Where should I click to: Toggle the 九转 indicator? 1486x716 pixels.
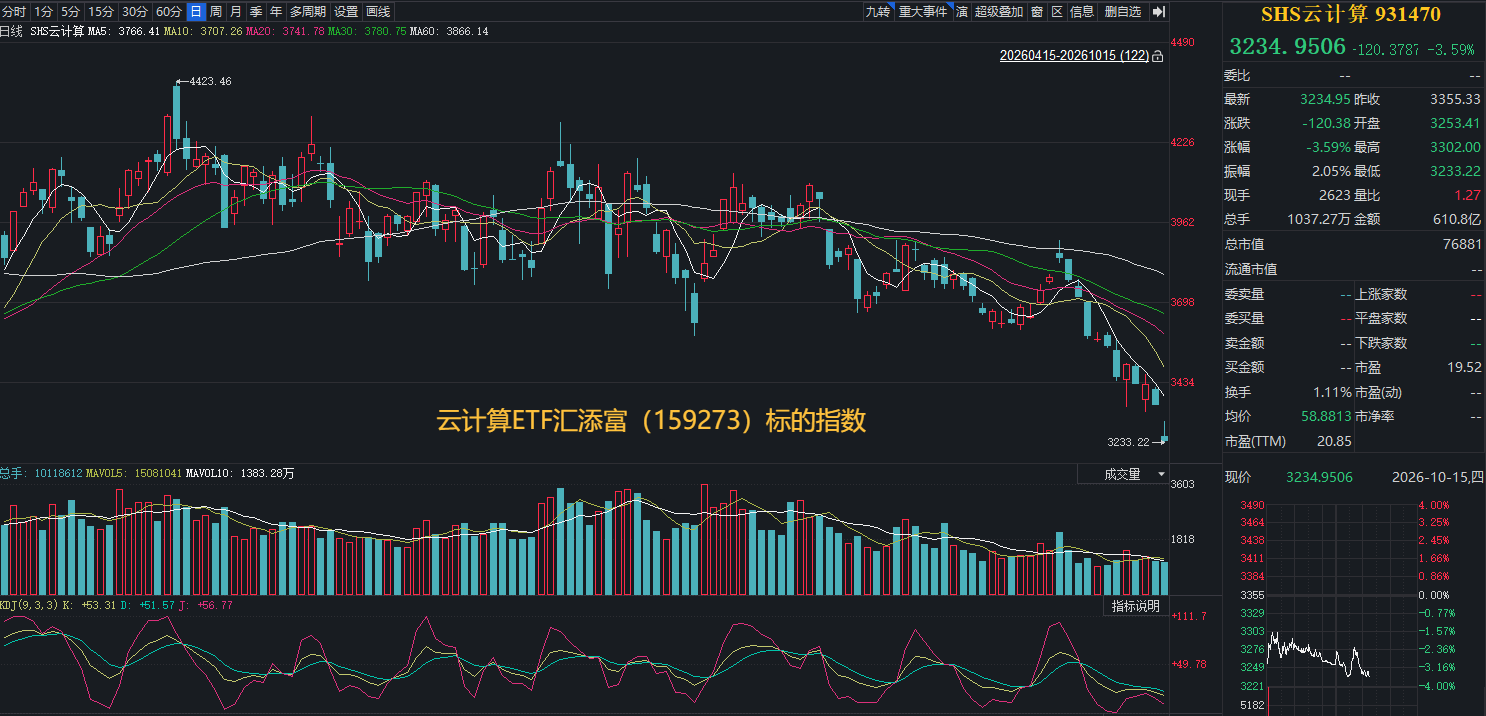878,12
